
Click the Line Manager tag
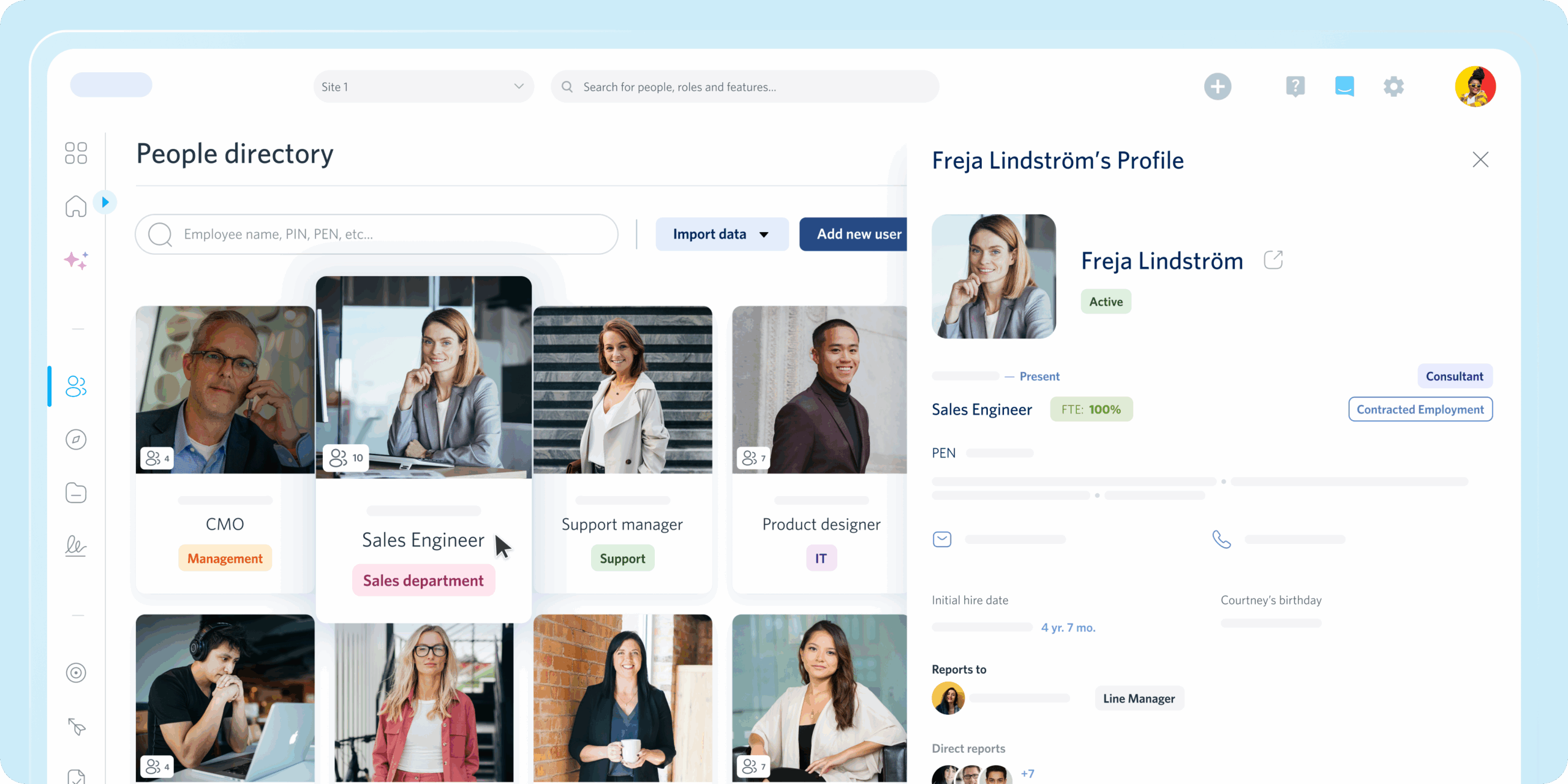1139,699
